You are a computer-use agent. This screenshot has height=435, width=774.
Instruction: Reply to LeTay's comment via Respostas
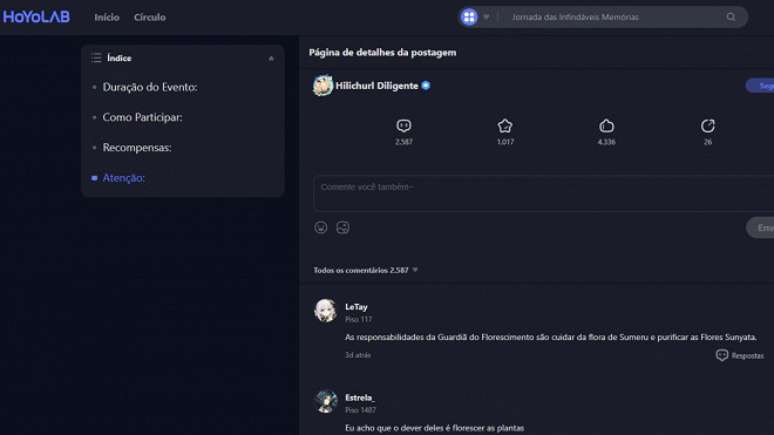point(739,356)
